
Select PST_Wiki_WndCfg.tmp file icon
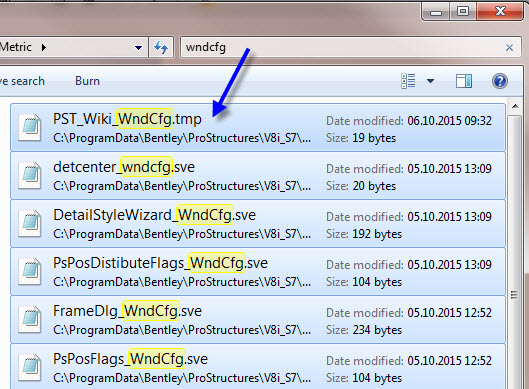(30, 128)
